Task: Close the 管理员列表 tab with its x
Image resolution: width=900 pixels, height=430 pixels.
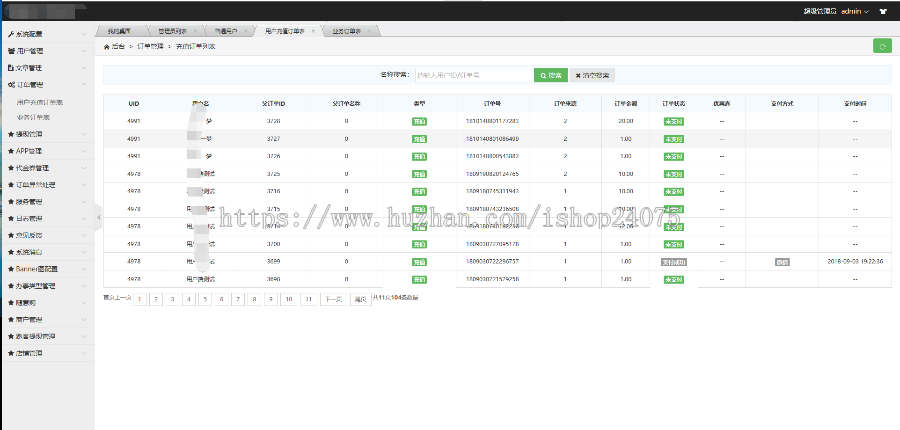Action: (195, 31)
